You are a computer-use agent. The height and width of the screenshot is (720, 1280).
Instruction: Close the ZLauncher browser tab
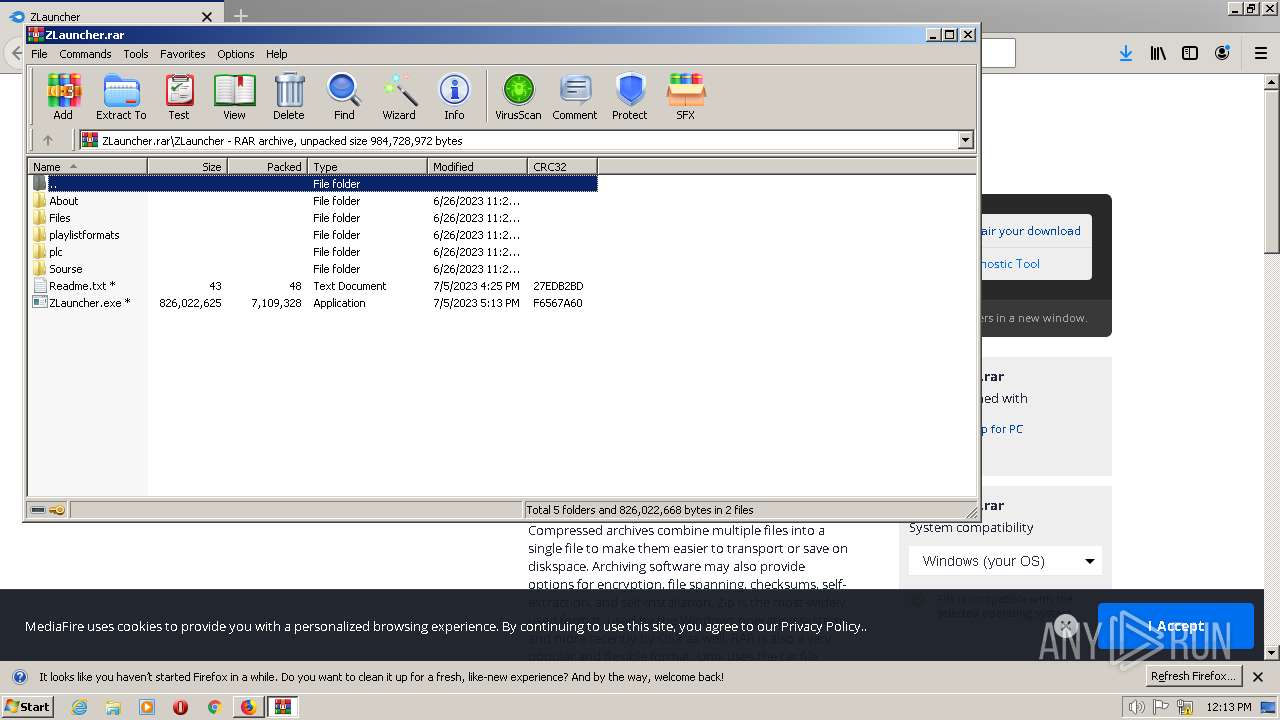(x=207, y=17)
